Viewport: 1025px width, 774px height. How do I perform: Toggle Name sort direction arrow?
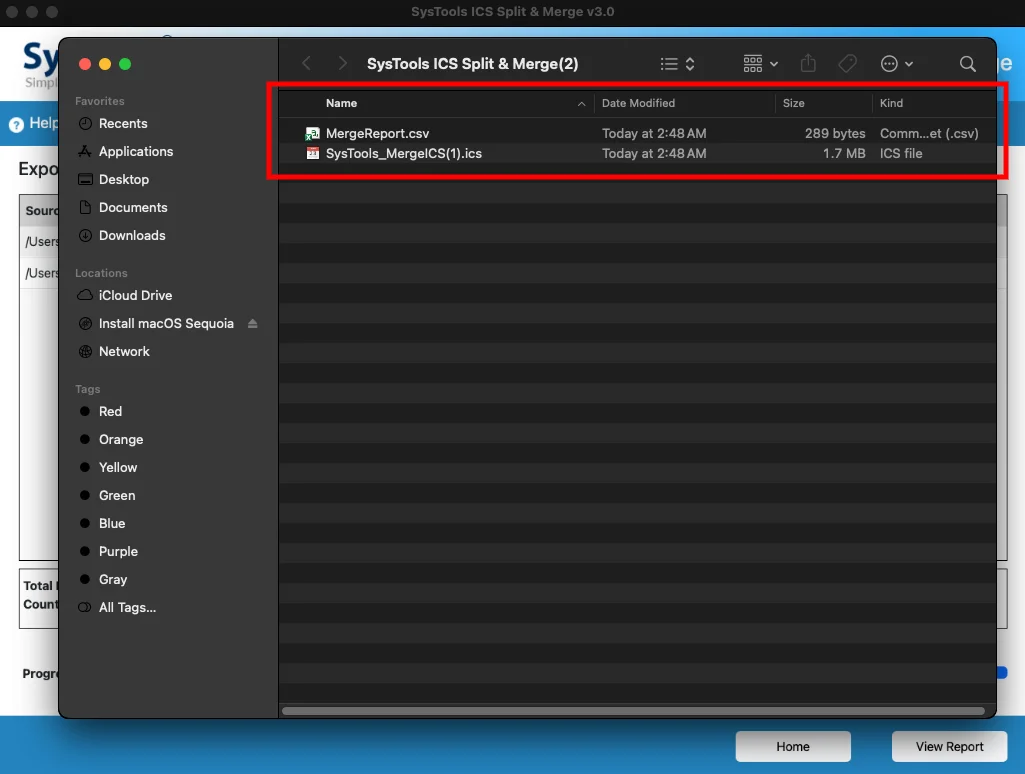(x=581, y=103)
